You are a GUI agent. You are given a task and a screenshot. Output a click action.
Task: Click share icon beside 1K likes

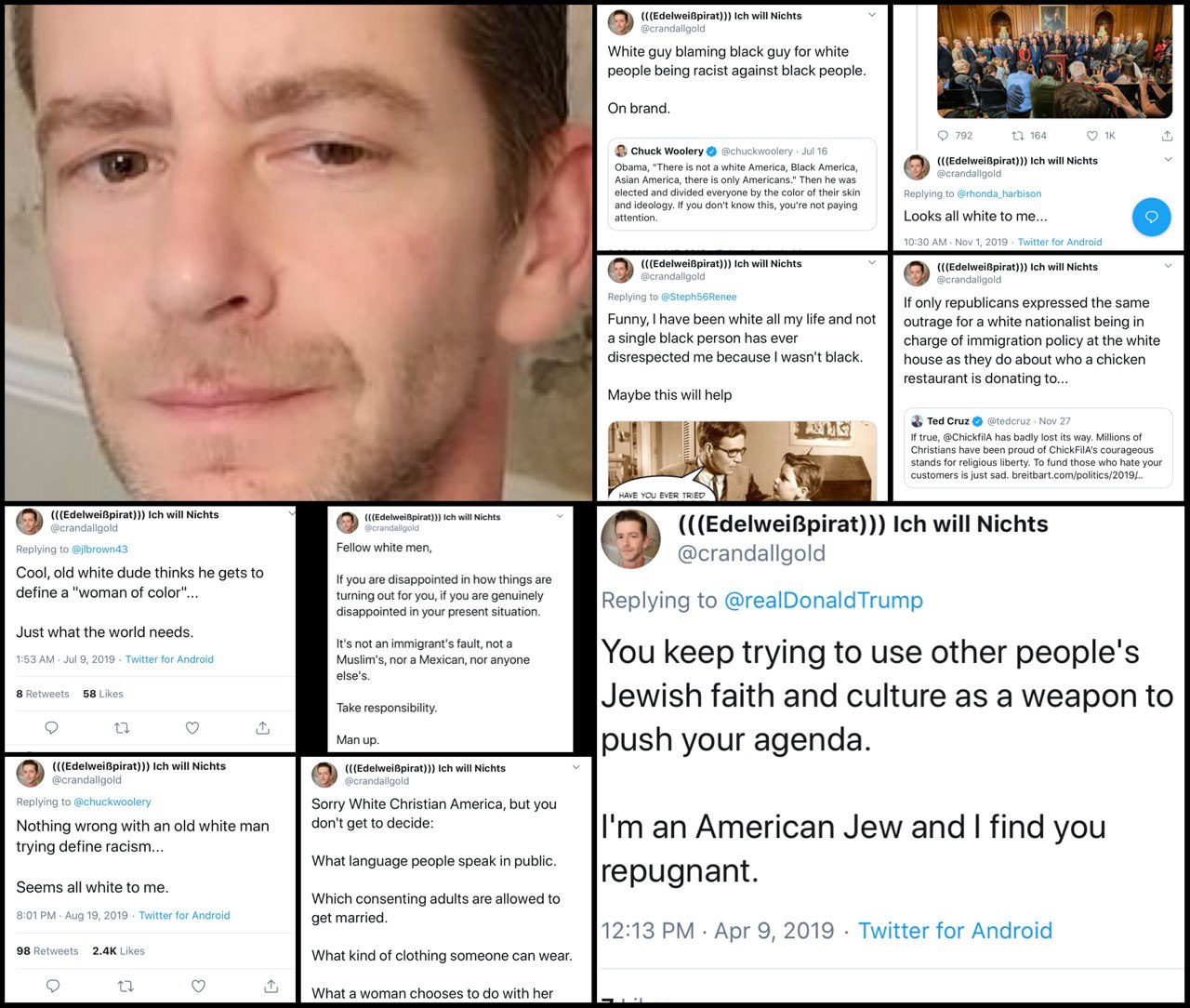coord(1167,136)
